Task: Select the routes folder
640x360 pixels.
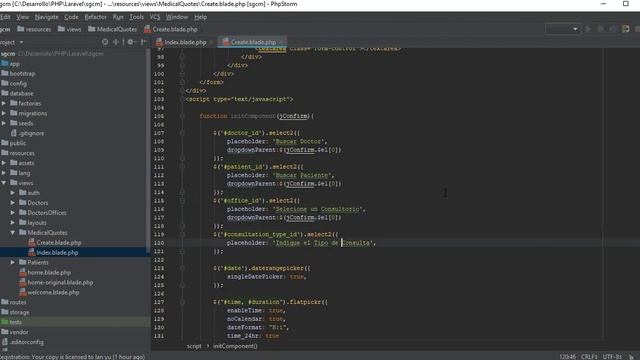Action: click(14, 302)
